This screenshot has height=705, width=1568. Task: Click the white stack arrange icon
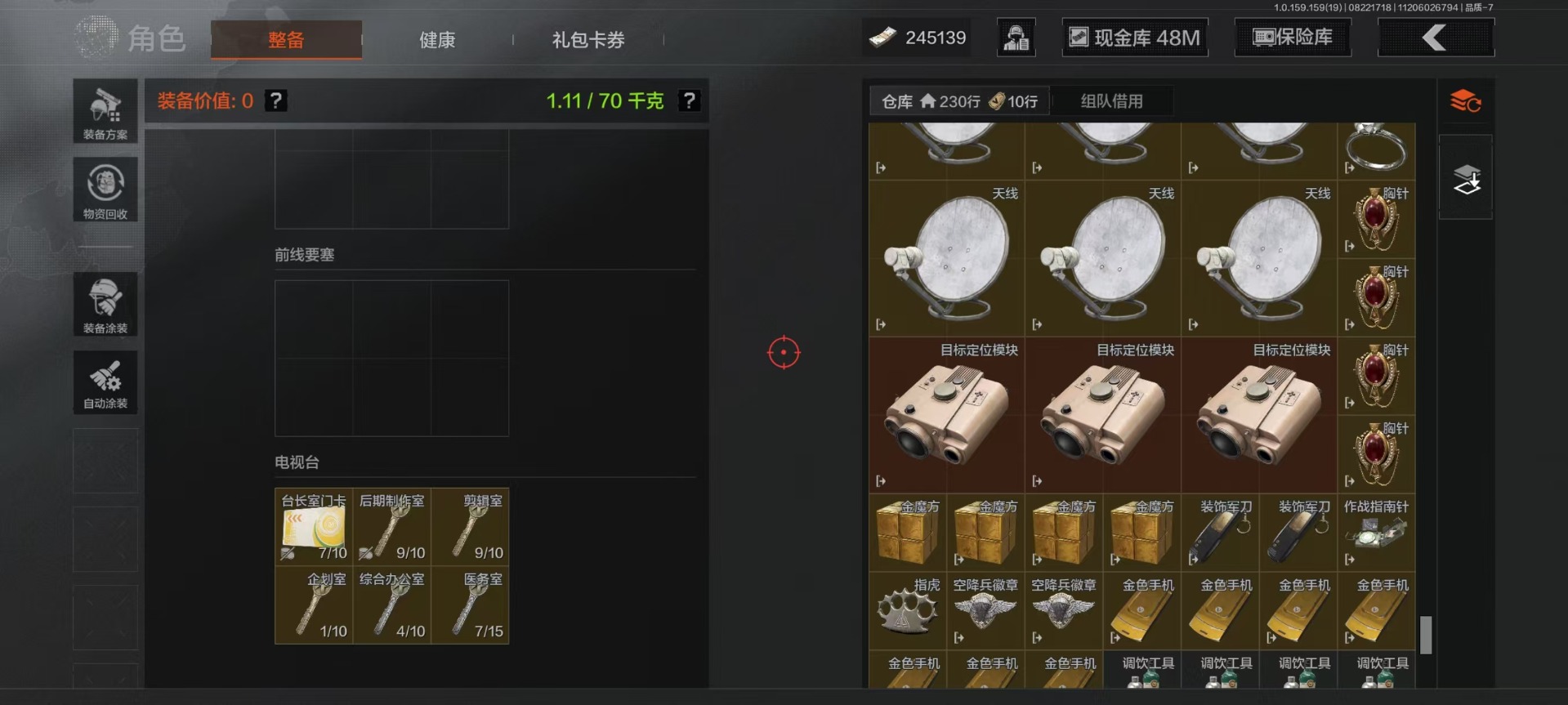point(1467,180)
